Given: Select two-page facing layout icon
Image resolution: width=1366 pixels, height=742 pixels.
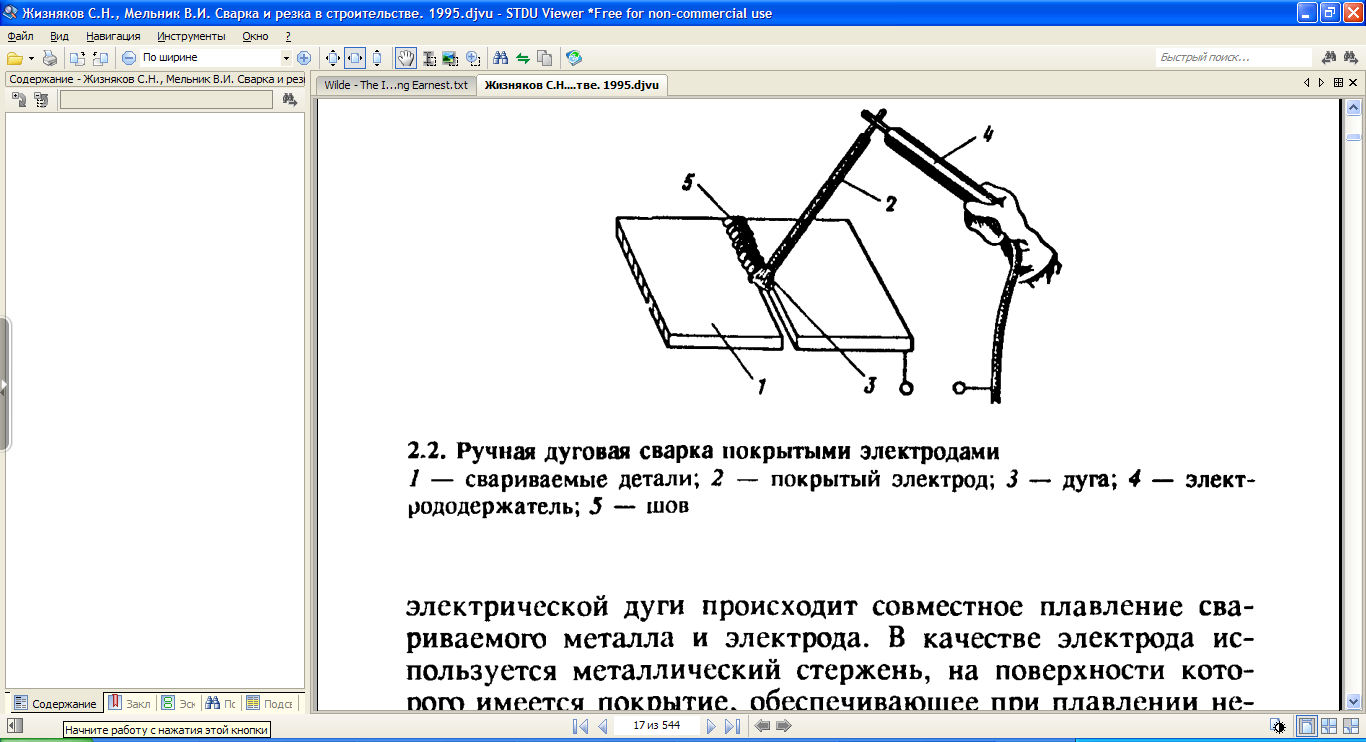Looking at the screenshot, I should click(x=1329, y=726).
